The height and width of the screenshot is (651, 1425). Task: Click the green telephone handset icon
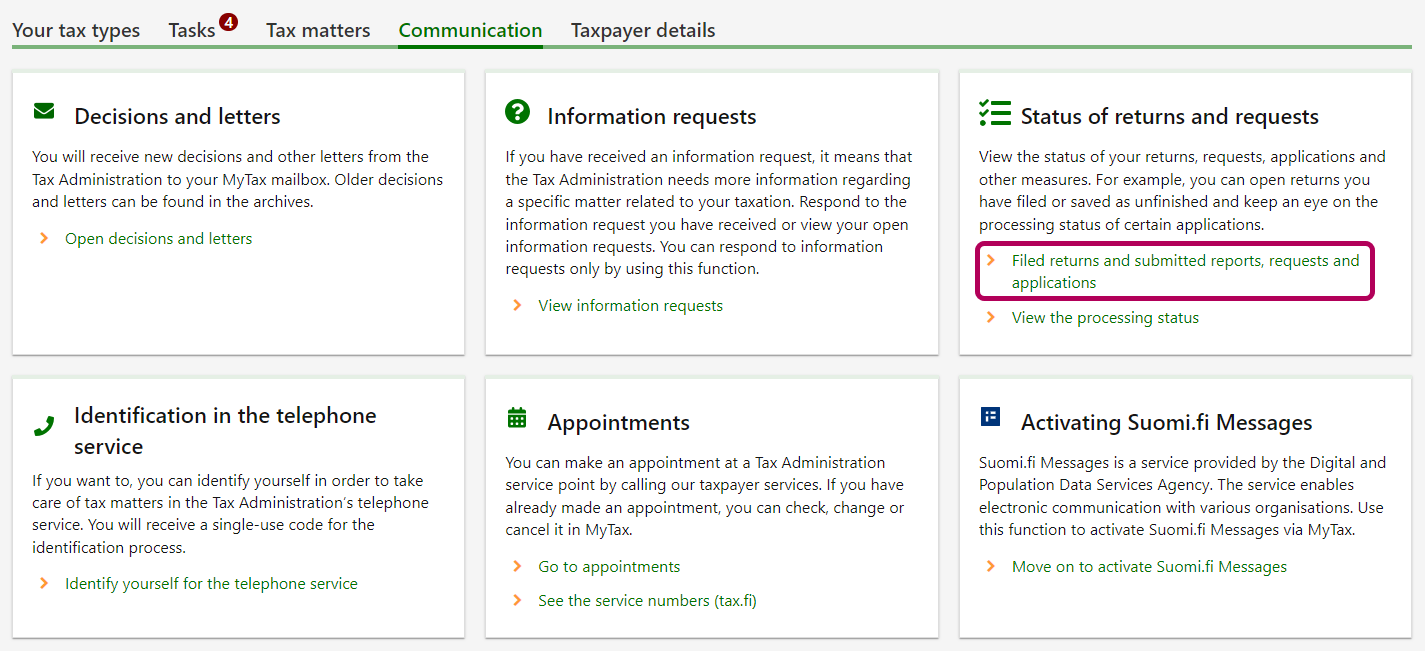44,426
